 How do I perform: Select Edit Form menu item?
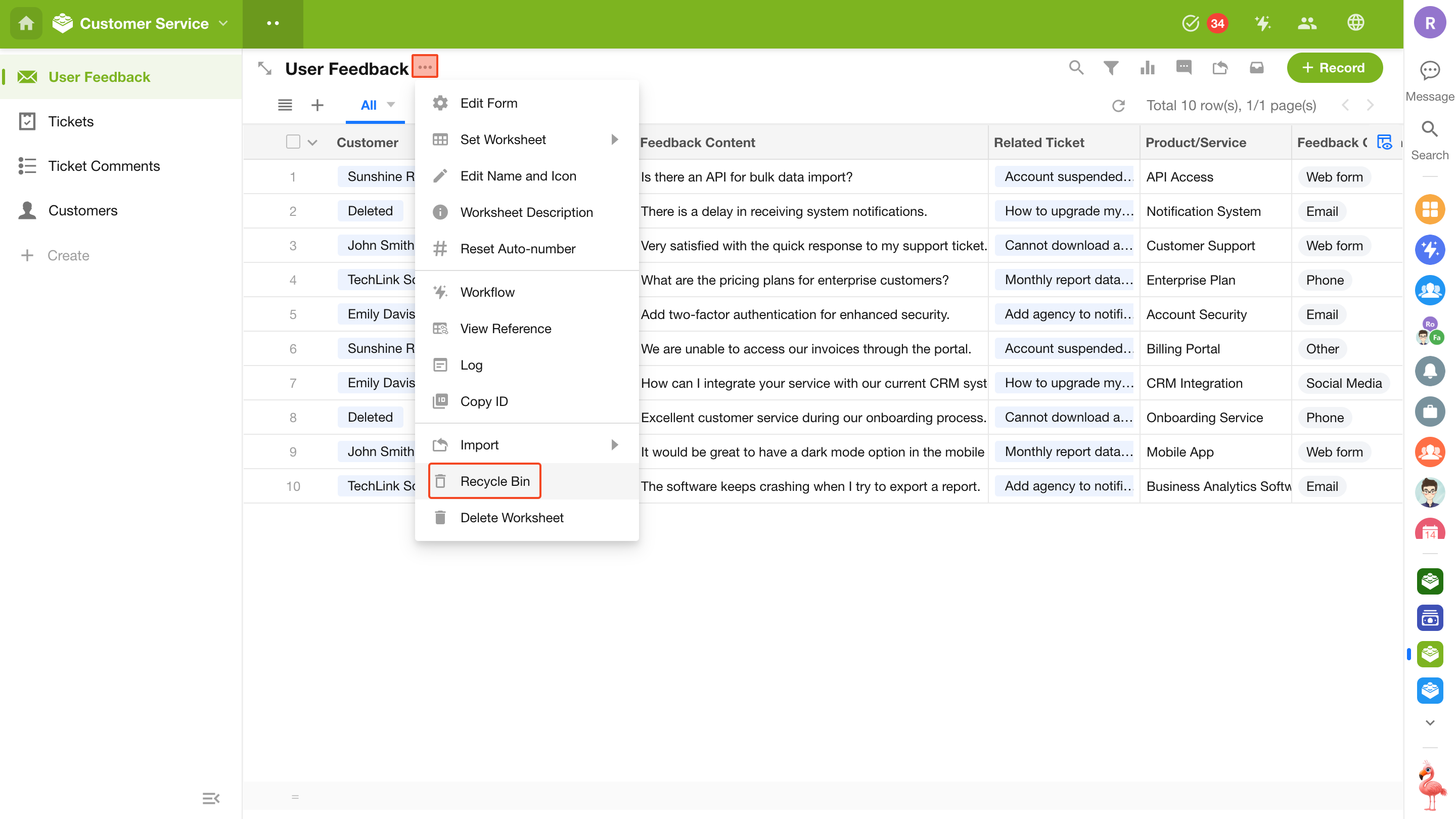488,103
